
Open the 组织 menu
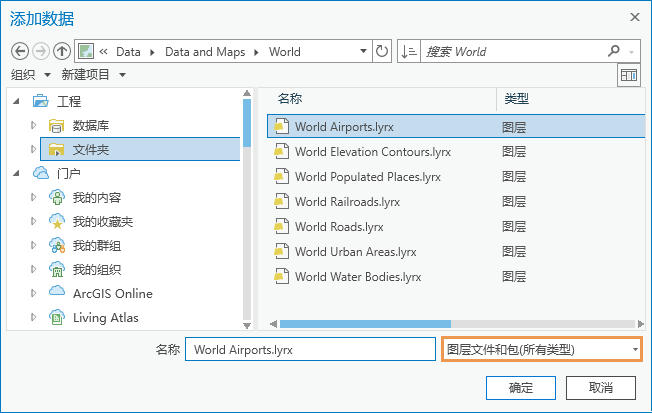coord(30,75)
